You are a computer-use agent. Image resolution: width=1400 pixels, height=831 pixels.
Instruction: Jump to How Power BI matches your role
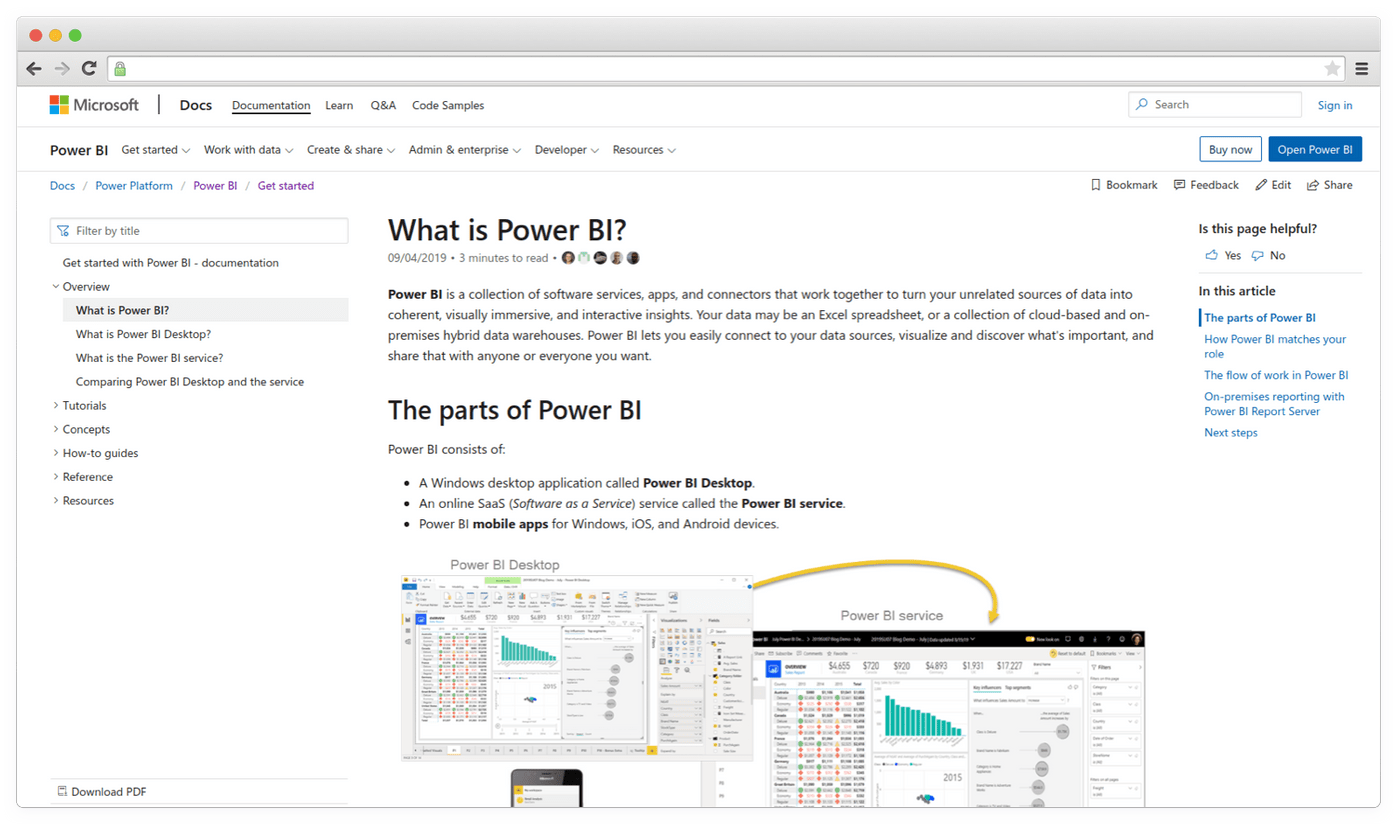tap(1275, 346)
